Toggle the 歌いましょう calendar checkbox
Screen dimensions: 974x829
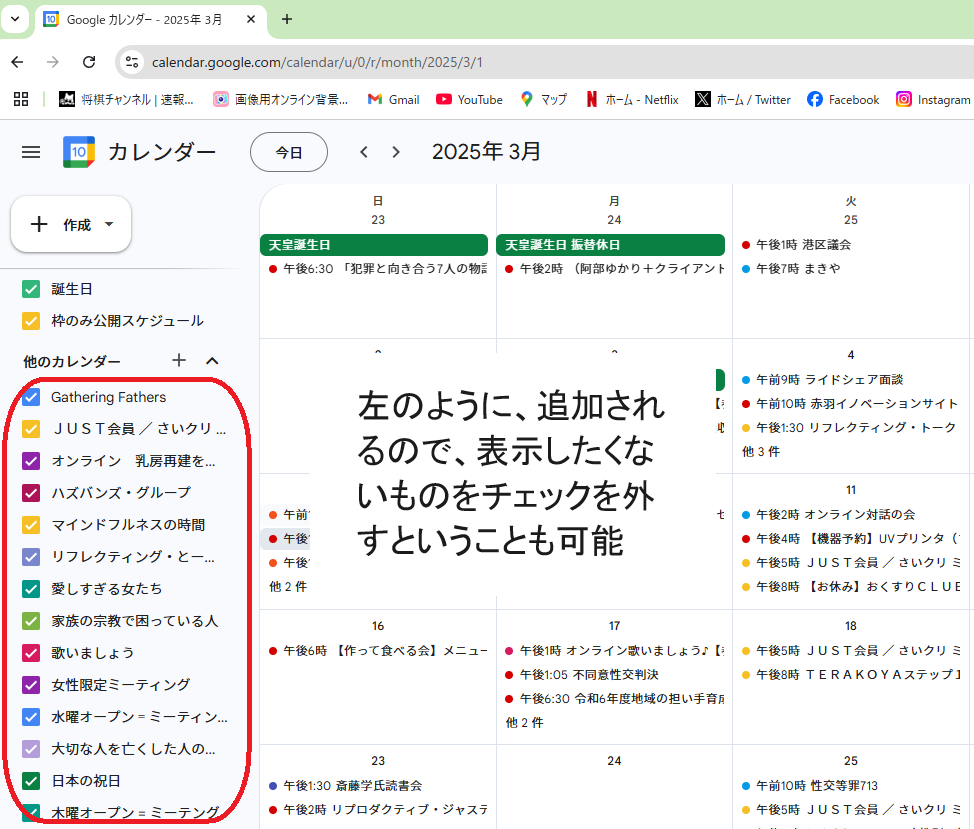point(31,653)
